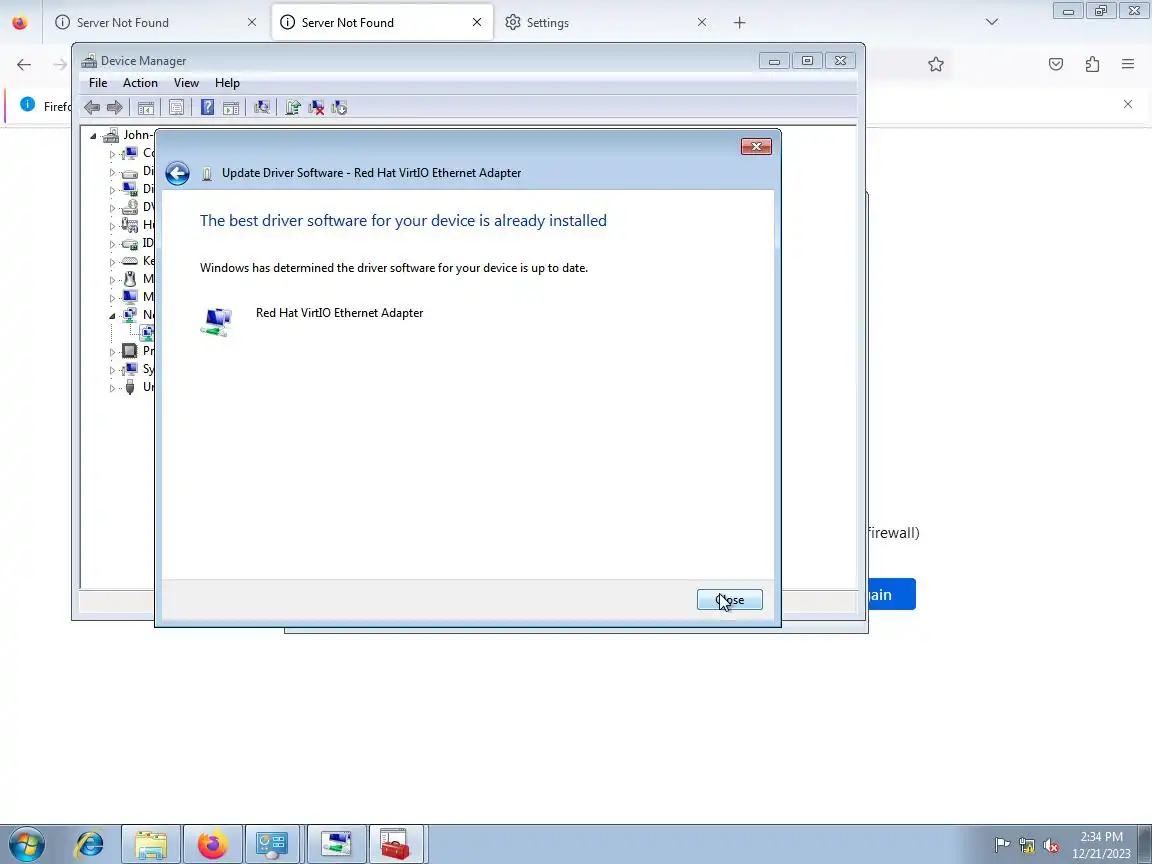Open Properties via the toolbar sheet icon
The height and width of the screenshot is (864, 1152).
tap(176, 108)
